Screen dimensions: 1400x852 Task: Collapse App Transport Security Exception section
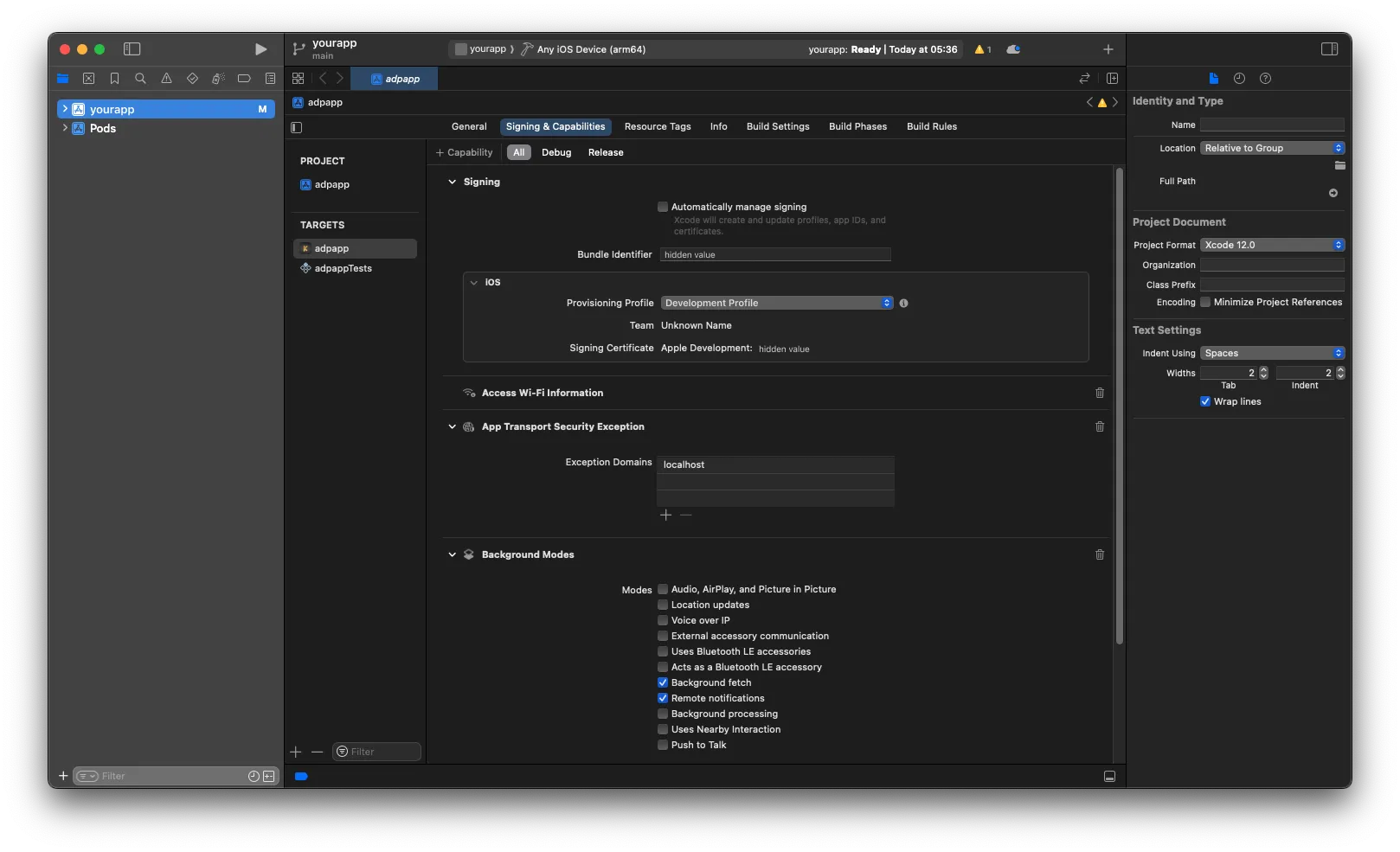coord(452,426)
